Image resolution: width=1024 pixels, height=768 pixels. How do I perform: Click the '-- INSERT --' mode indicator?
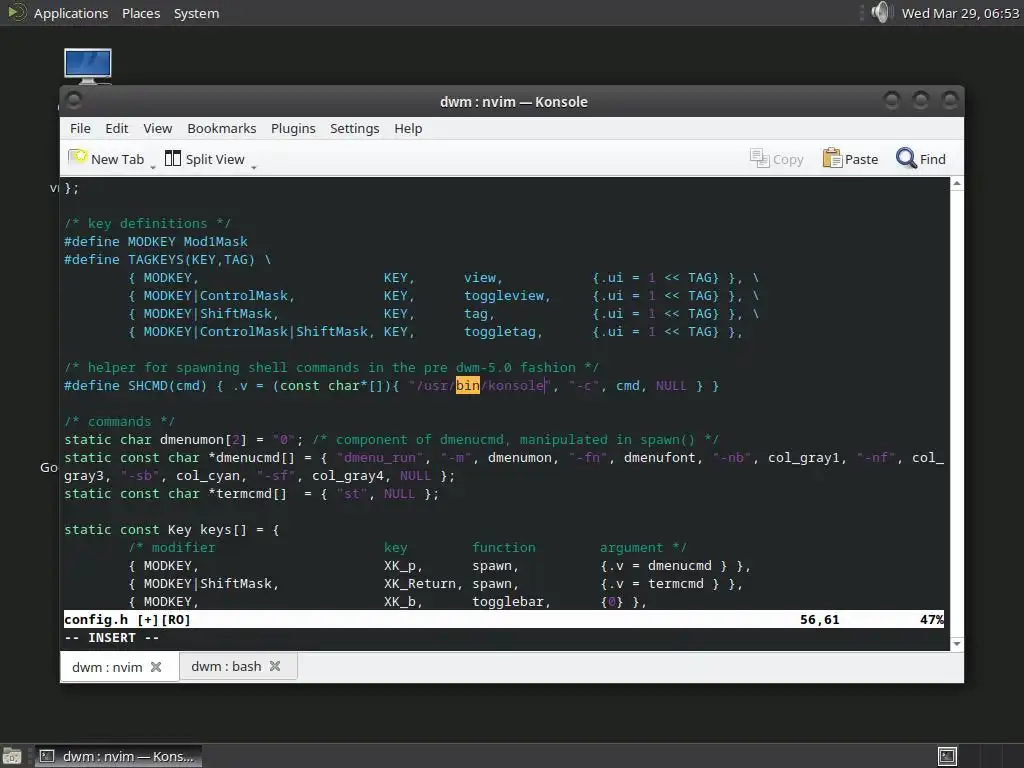pyautogui.click(x=112, y=637)
